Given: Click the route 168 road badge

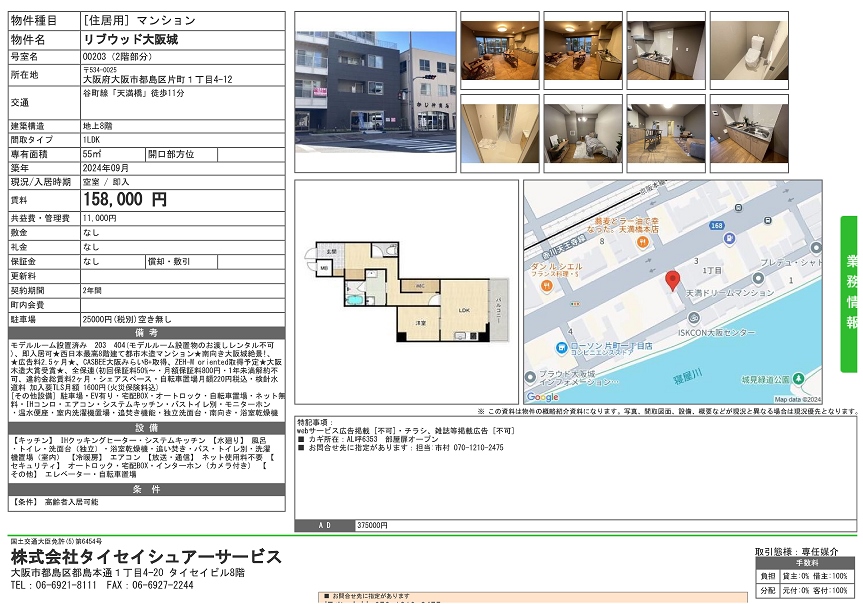Looking at the screenshot, I should pyautogui.click(x=716, y=226).
